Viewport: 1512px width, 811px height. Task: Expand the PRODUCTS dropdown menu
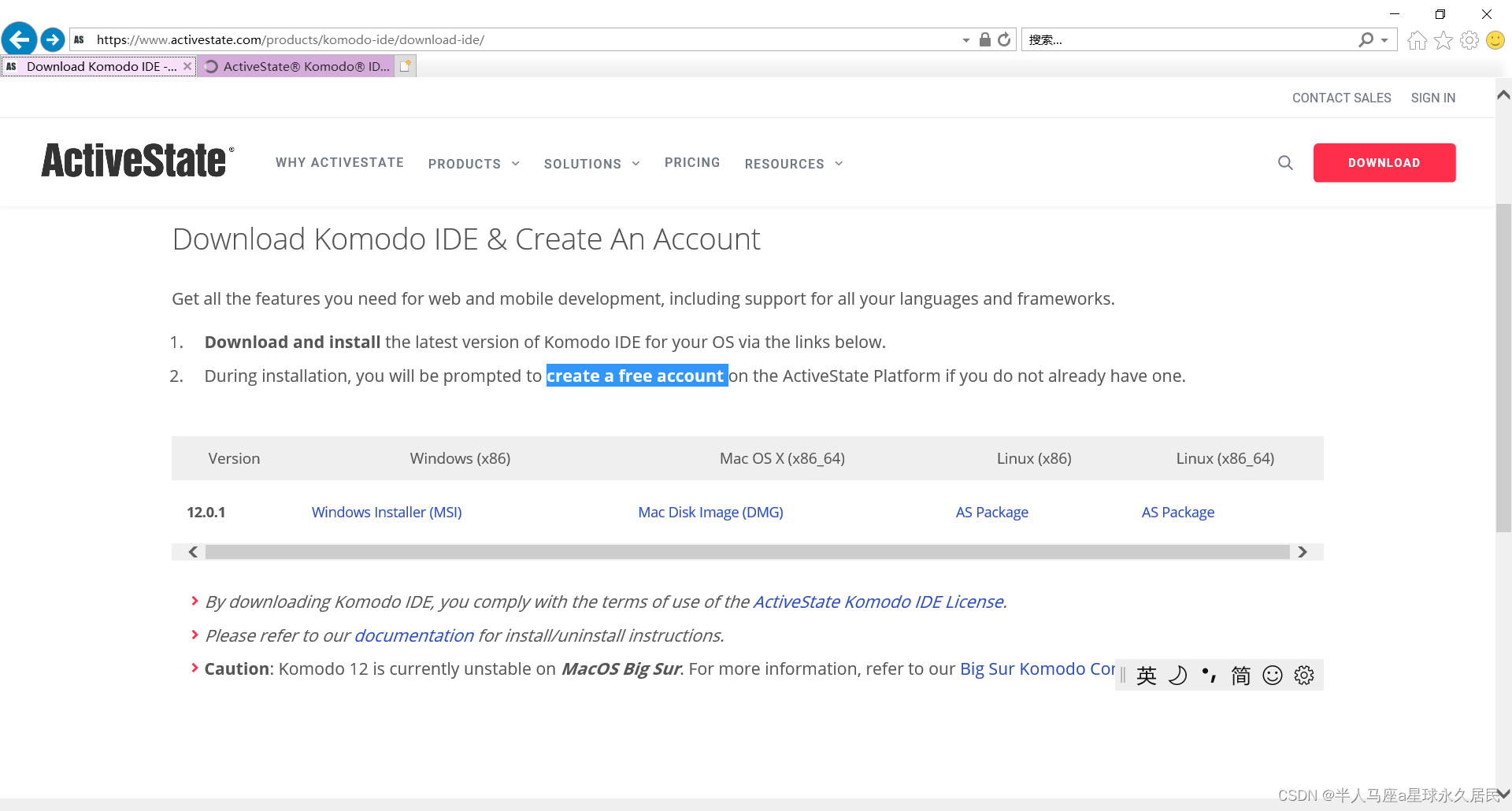(x=474, y=164)
